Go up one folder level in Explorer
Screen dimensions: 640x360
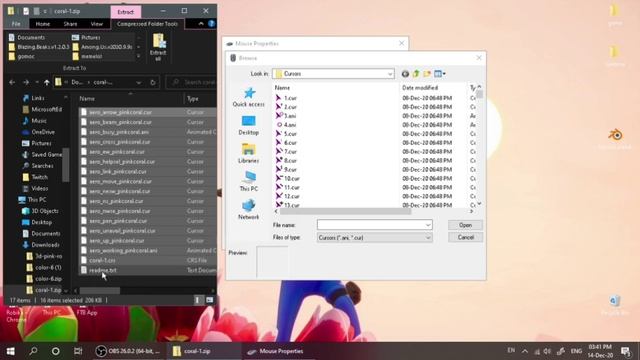(x=47, y=82)
